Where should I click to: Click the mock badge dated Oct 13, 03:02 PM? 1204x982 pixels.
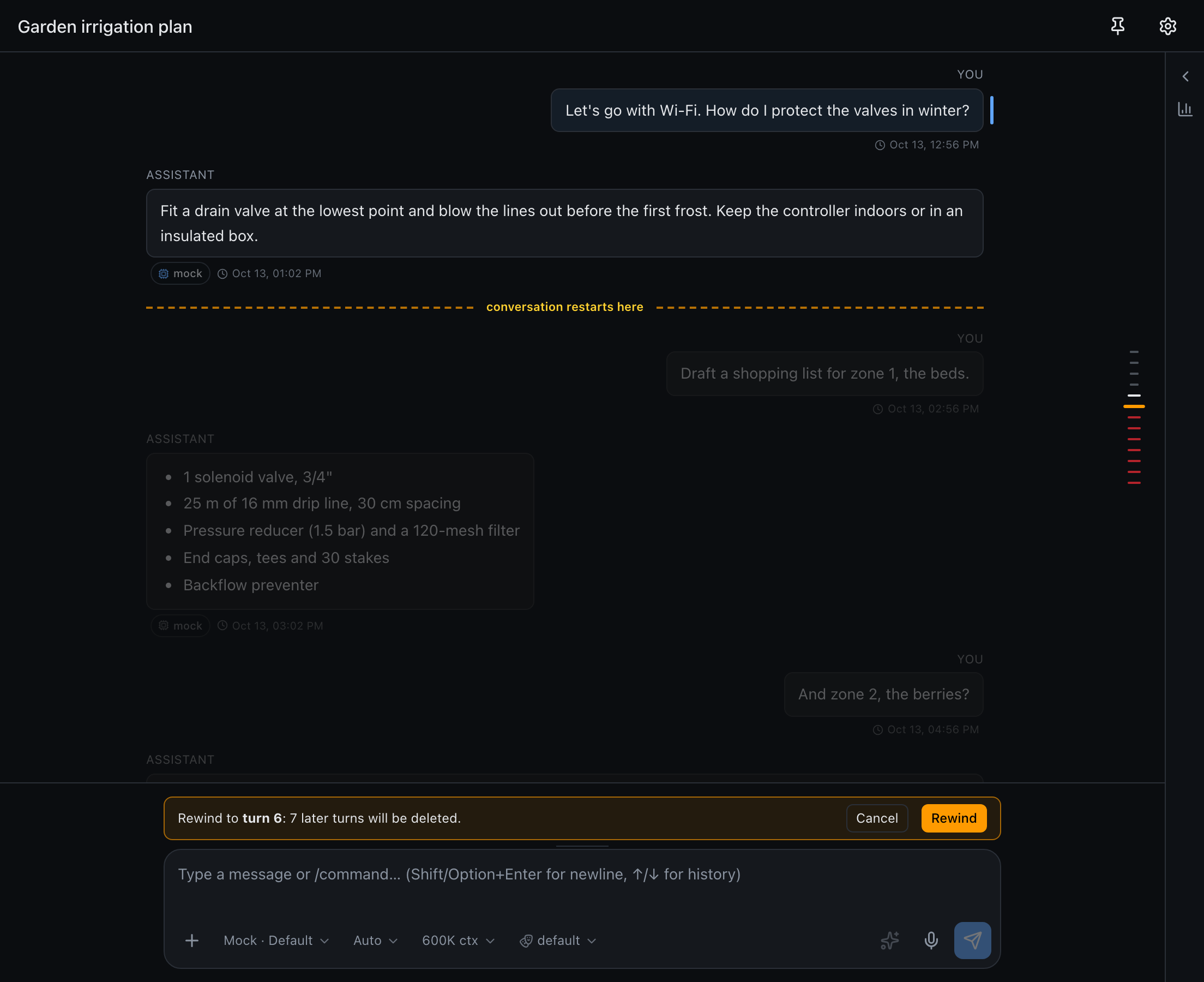180,626
